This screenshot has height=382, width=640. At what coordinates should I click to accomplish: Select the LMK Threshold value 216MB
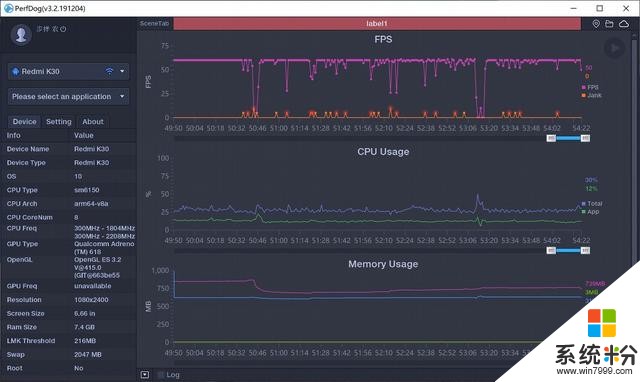coord(85,341)
